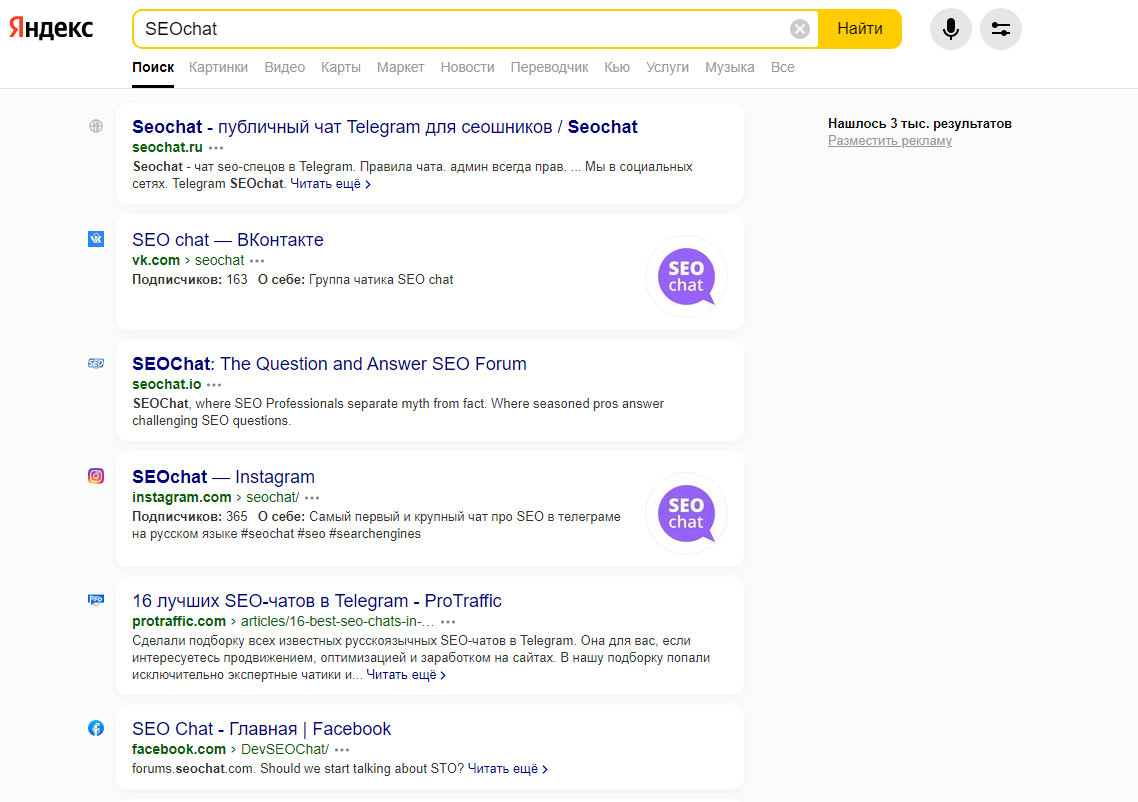The width and height of the screenshot is (1138, 802).
Task: Click the SEO chat logo thumbnail in VK result
Action: pos(687,277)
